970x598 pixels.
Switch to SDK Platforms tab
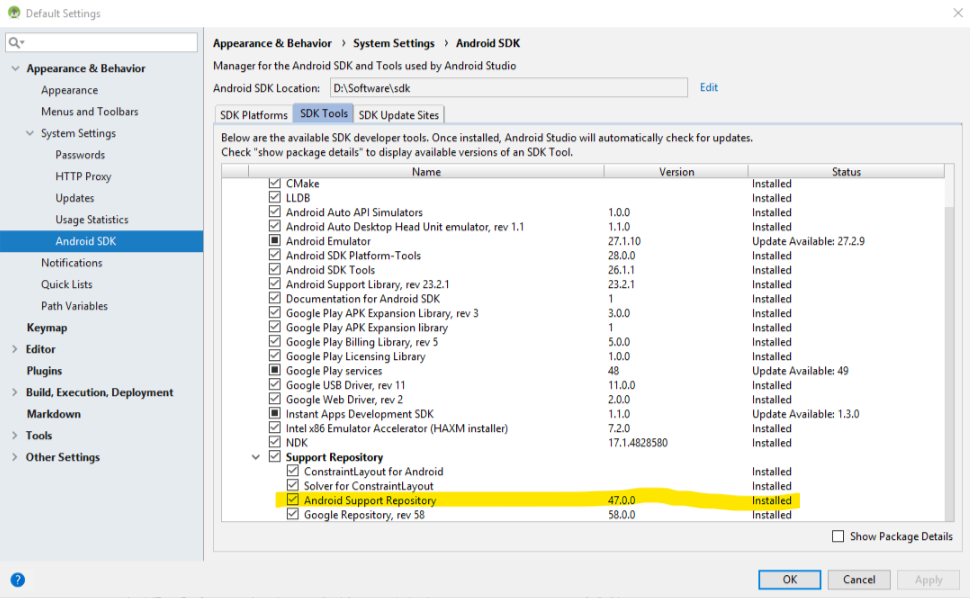click(x=254, y=115)
